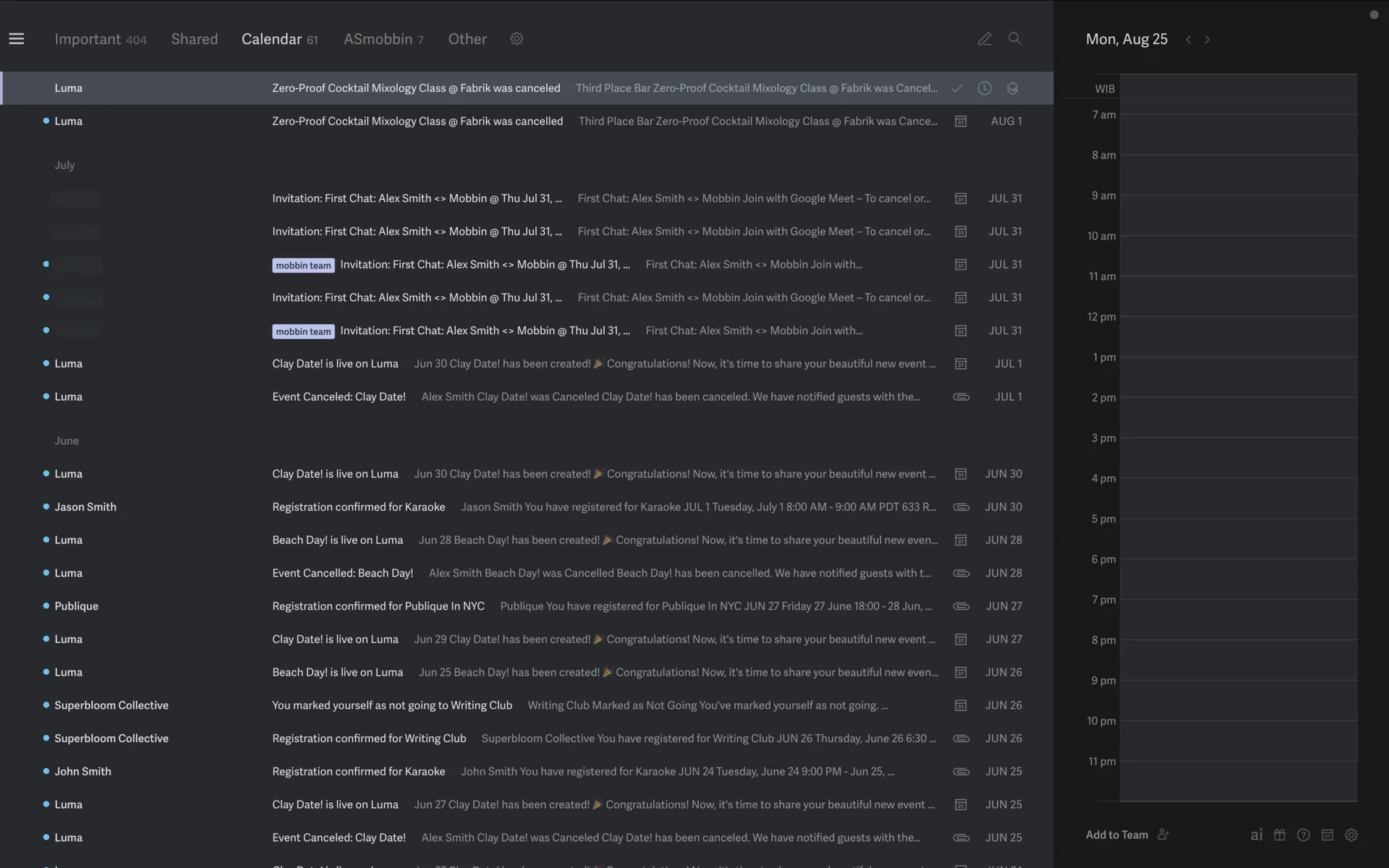Click the compose pencil icon

coord(985,39)
